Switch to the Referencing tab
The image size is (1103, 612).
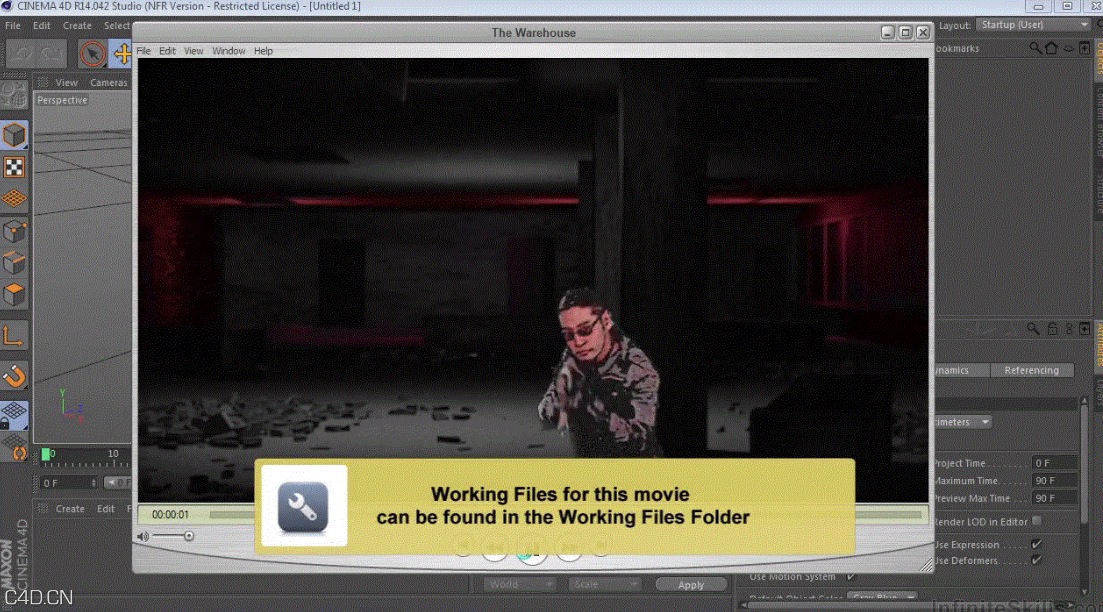[x=1031, y=370]
